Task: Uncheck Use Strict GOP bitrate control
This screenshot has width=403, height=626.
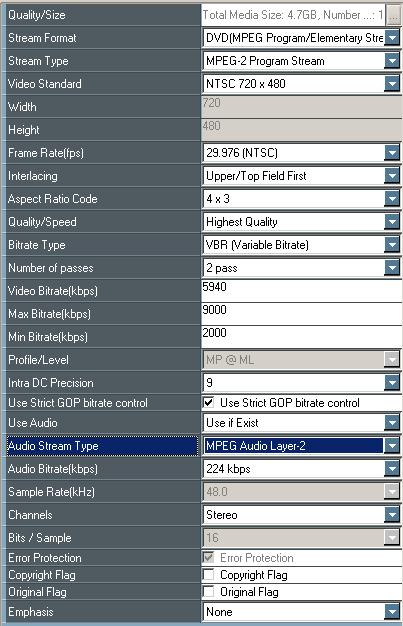Action: (208, 402)
